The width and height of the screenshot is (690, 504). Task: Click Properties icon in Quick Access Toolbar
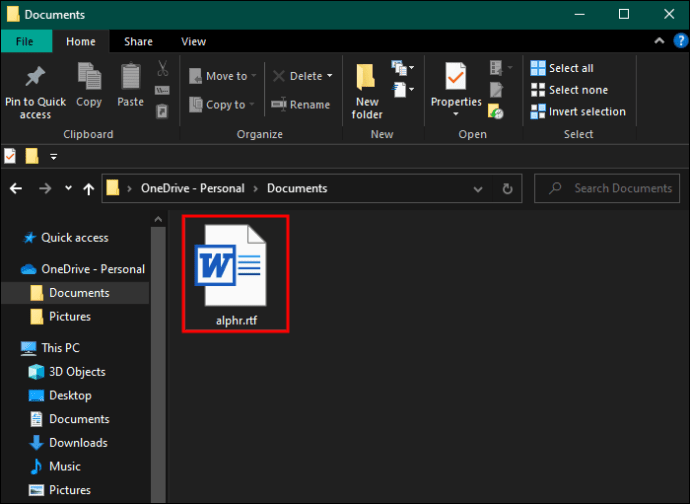point(10,156)
